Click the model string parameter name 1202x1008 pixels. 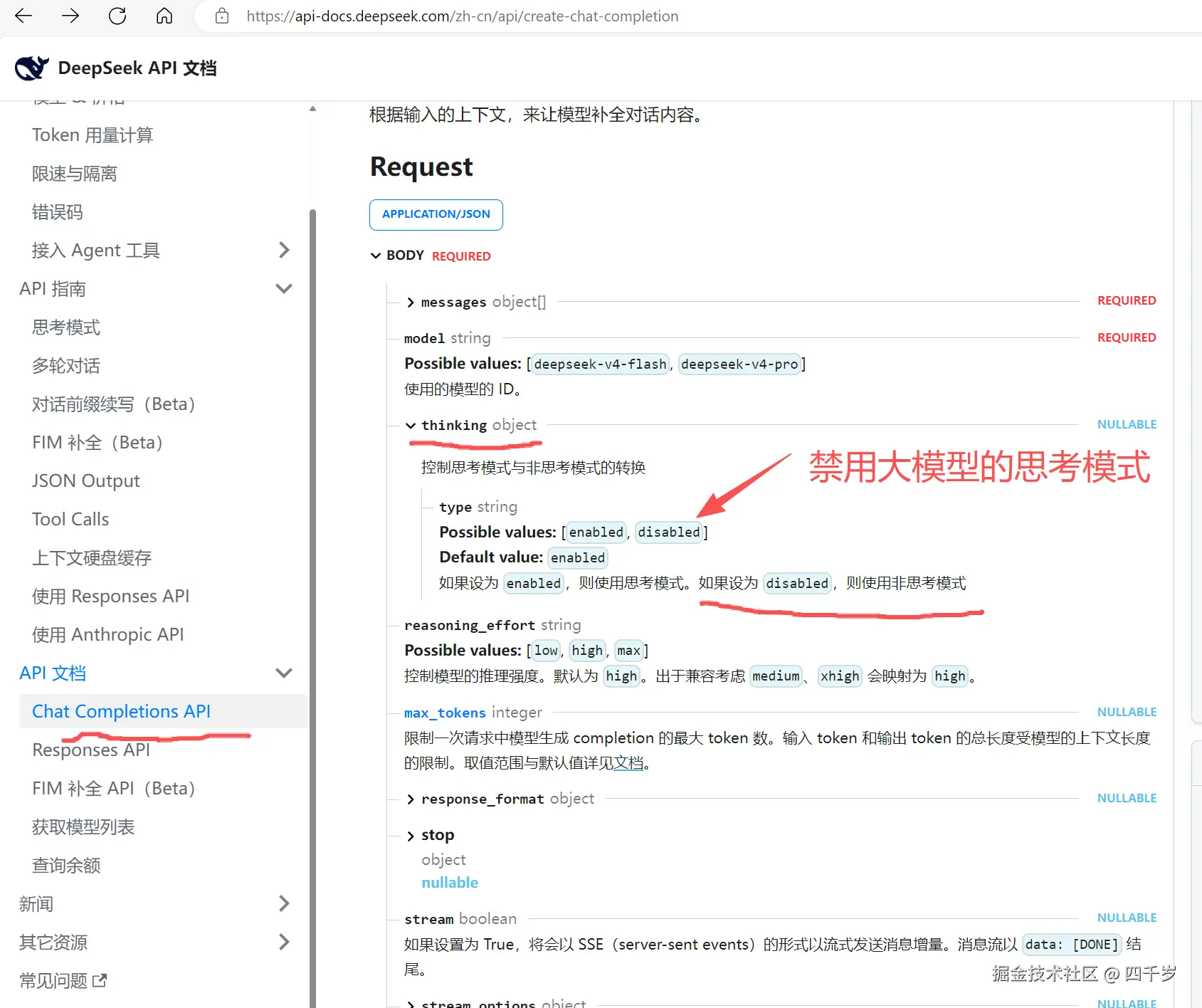pos(424,338)
